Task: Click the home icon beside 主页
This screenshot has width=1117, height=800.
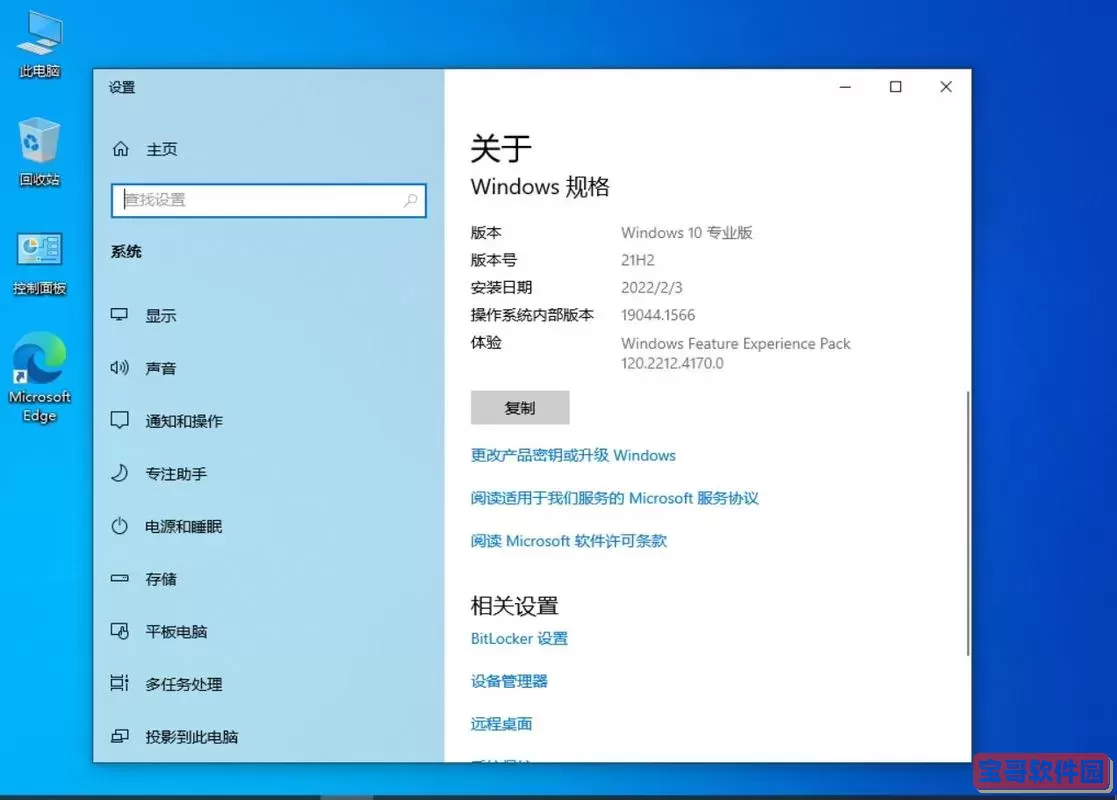Action: point(120,149)
